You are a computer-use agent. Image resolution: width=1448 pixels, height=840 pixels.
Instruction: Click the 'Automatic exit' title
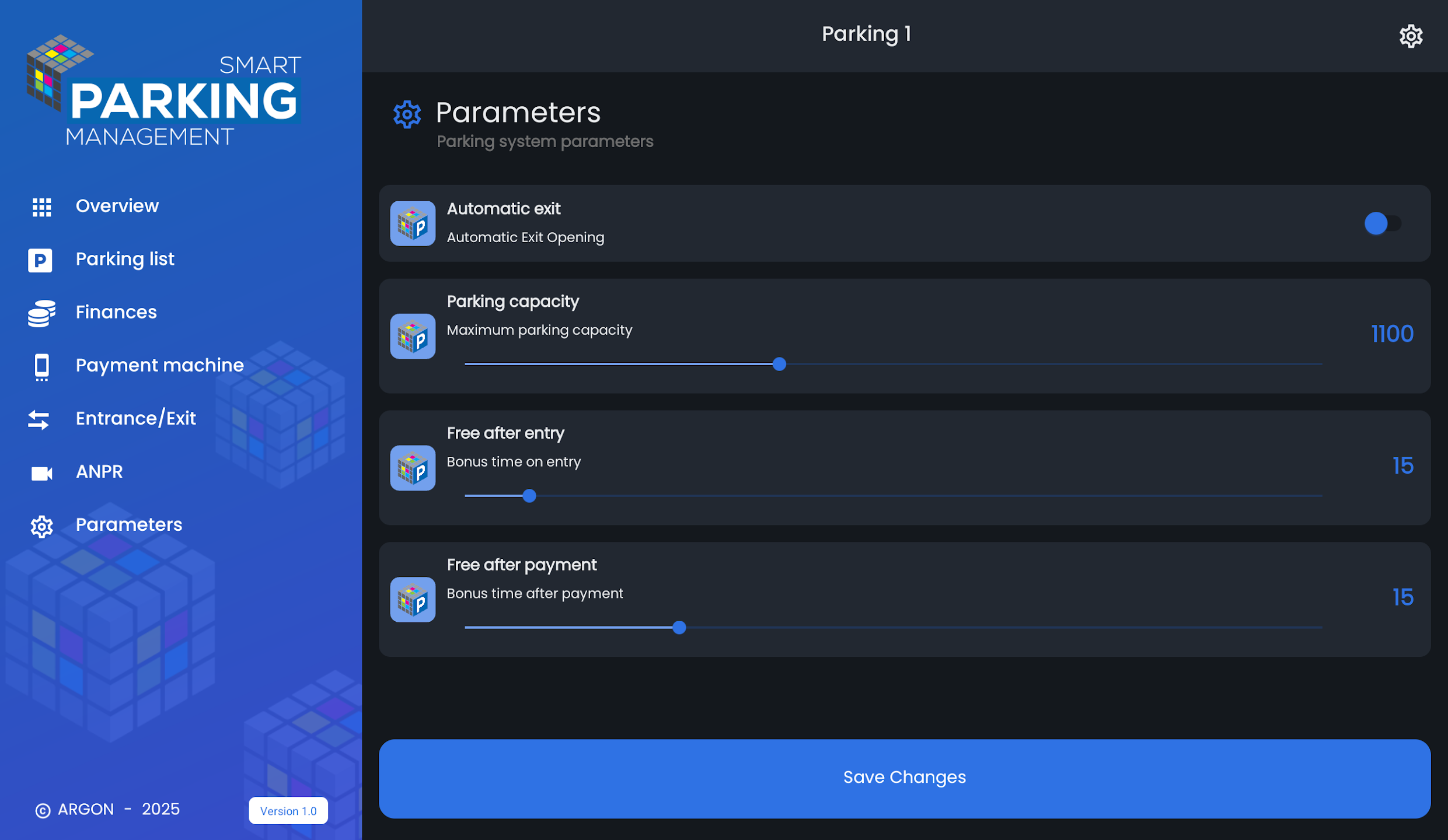coord(503,209)
